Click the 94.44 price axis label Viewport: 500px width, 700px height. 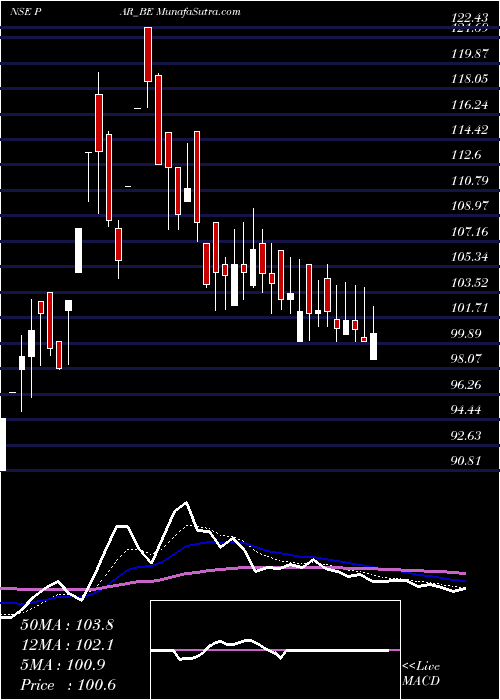pyautogui.click(x=467, y=410)
